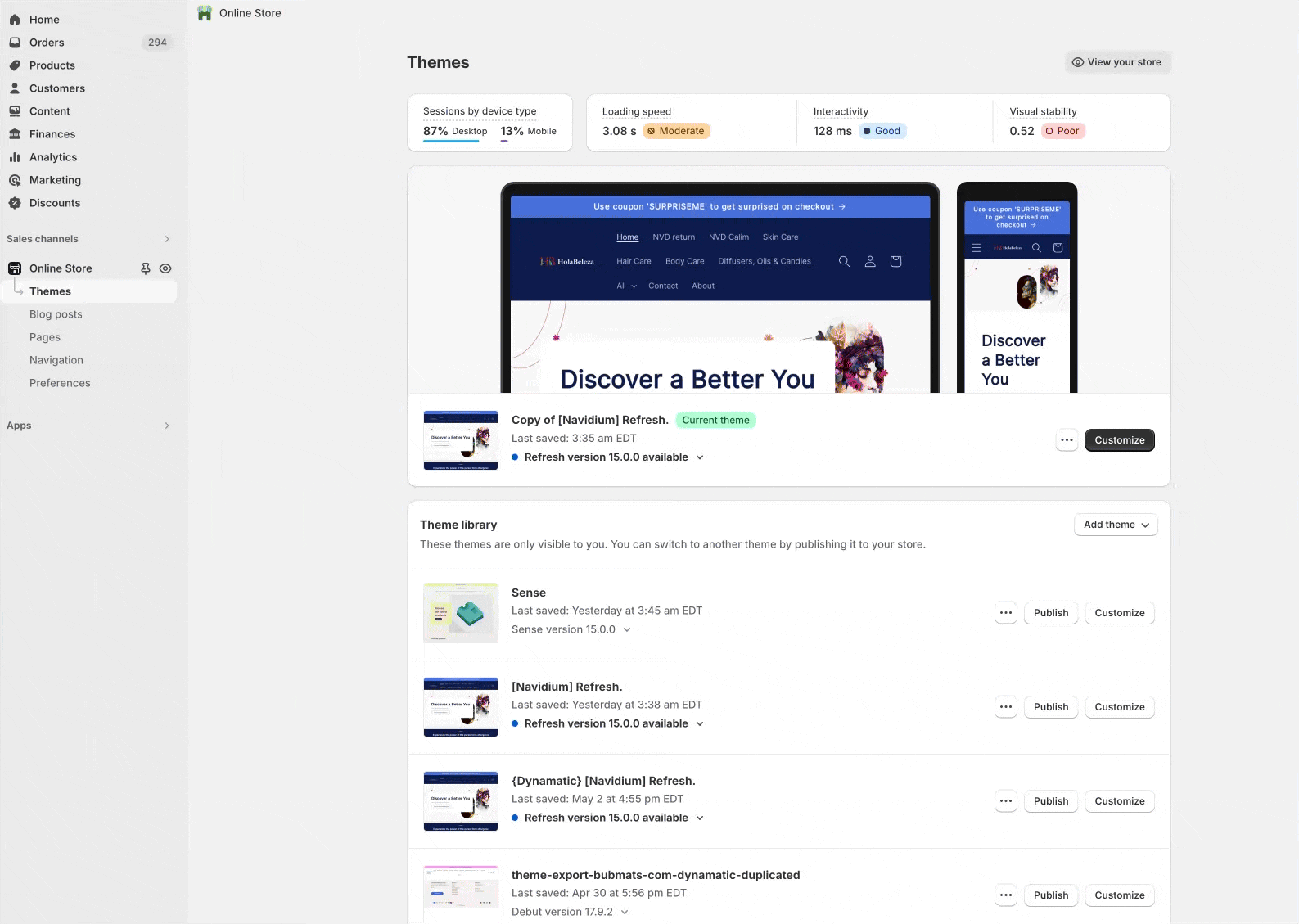
Task: Click the Moderate loading speed badge
Action: [676, 131]
